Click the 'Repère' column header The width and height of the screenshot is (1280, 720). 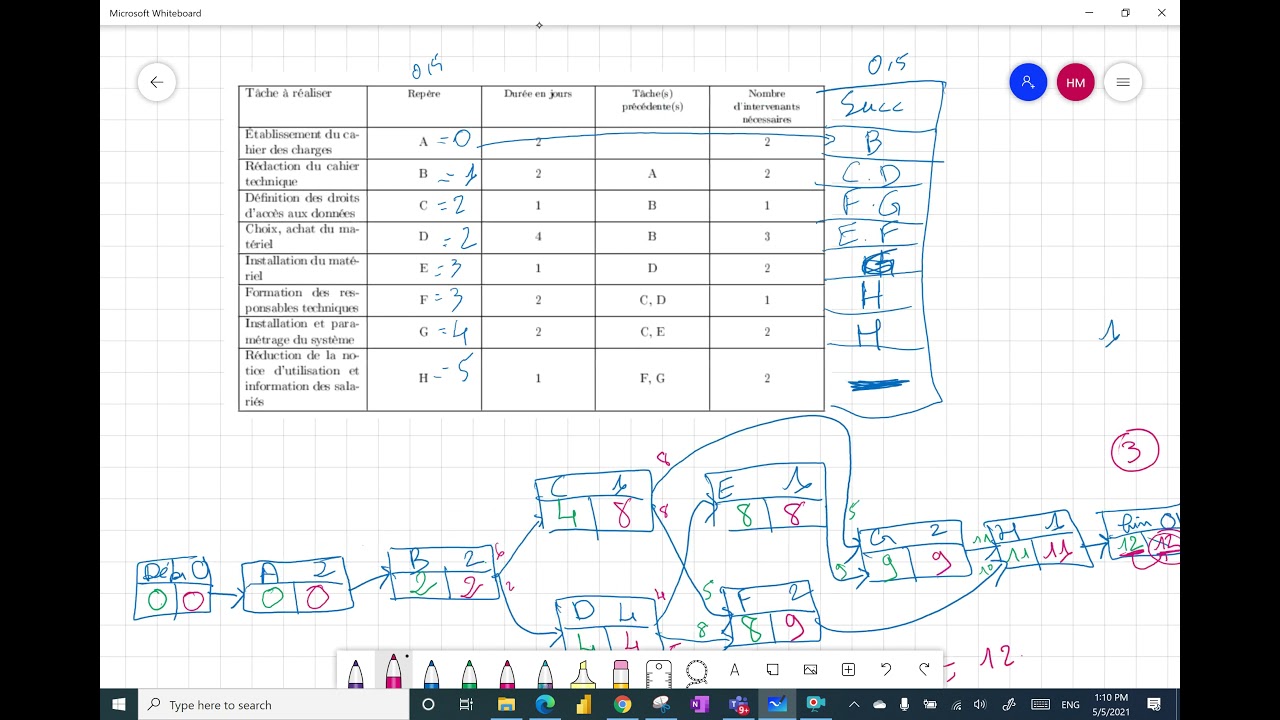click(424, 94)
